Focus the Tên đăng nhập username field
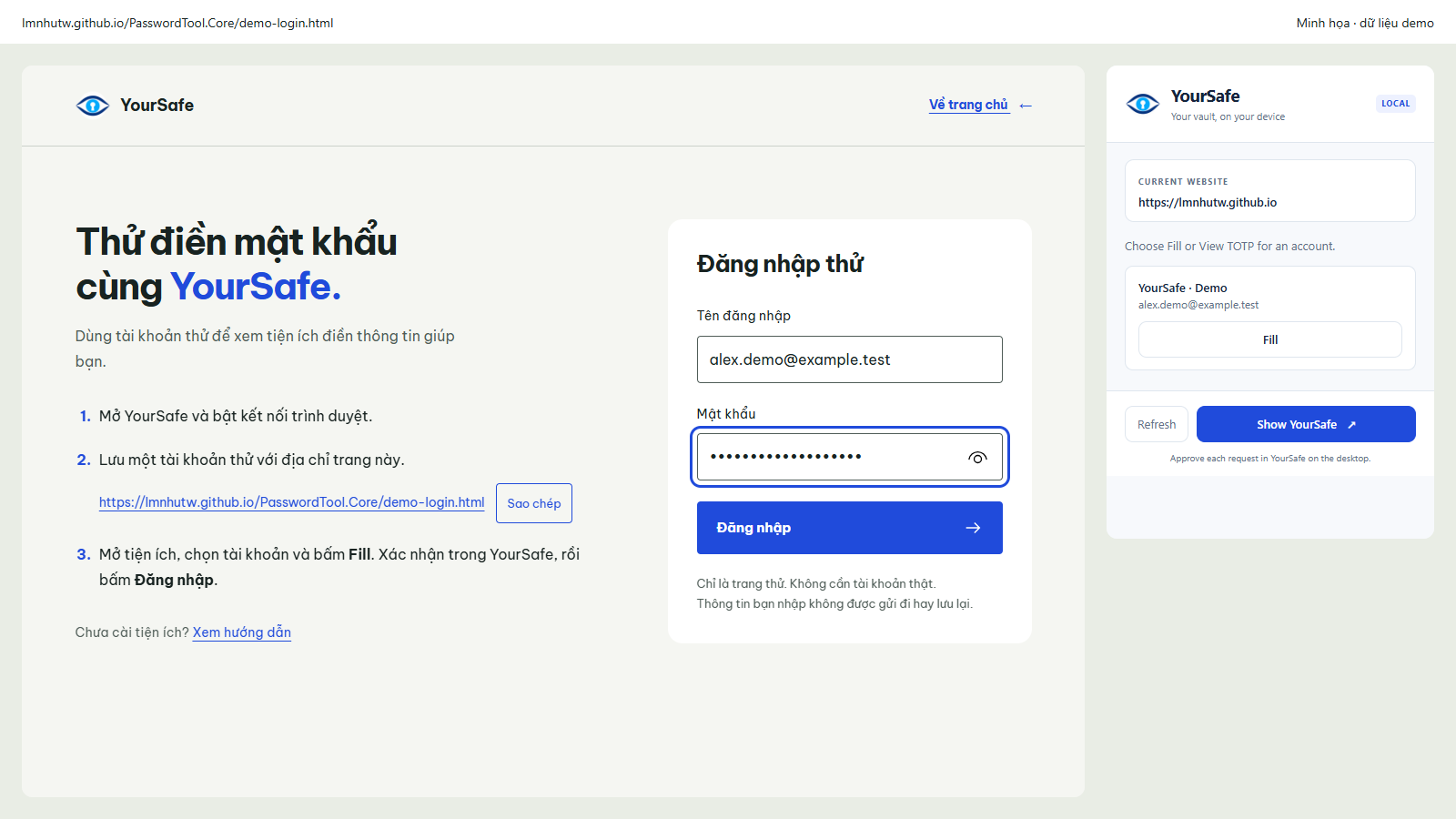1456x819 pixels. (850, 359)
